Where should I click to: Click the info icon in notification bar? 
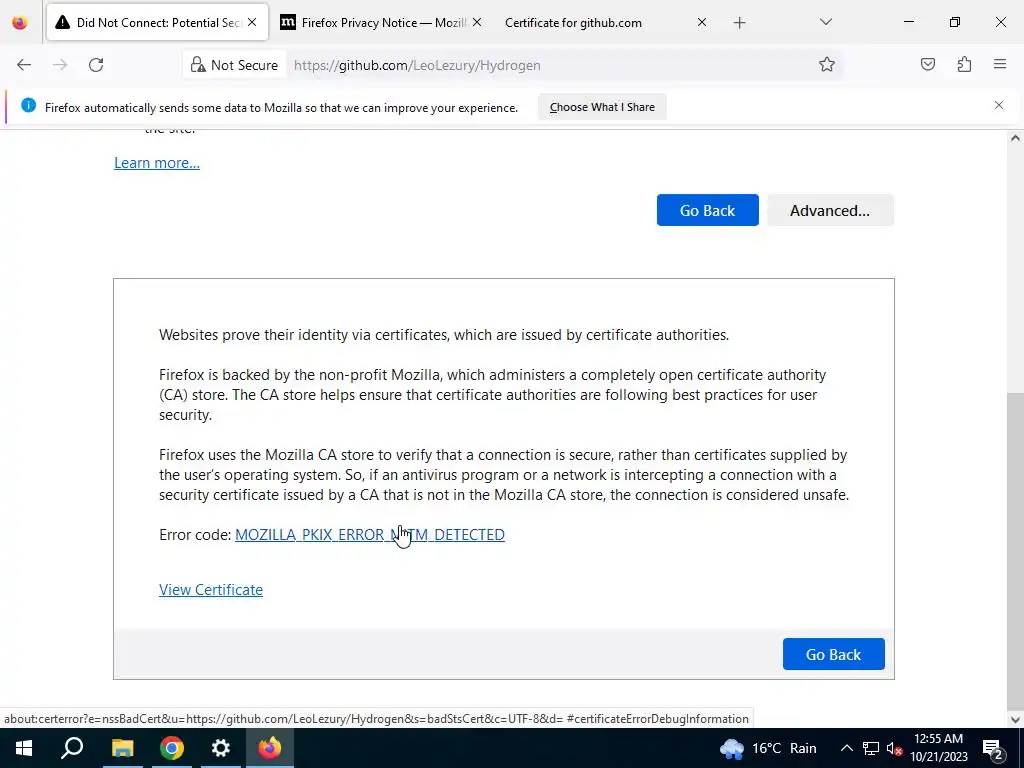click(28, 105)
